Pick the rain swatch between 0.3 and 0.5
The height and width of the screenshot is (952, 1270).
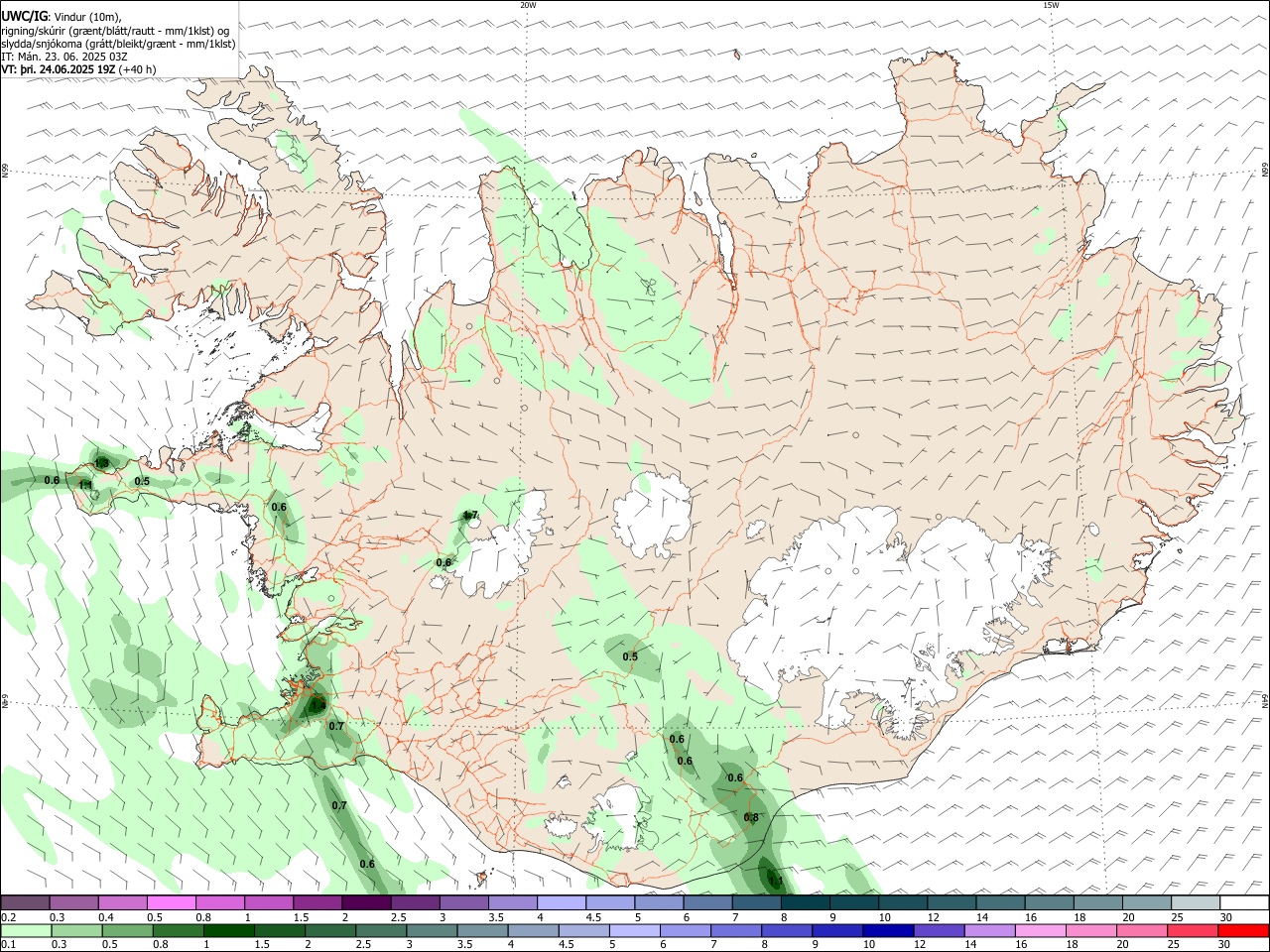[76, 930]
